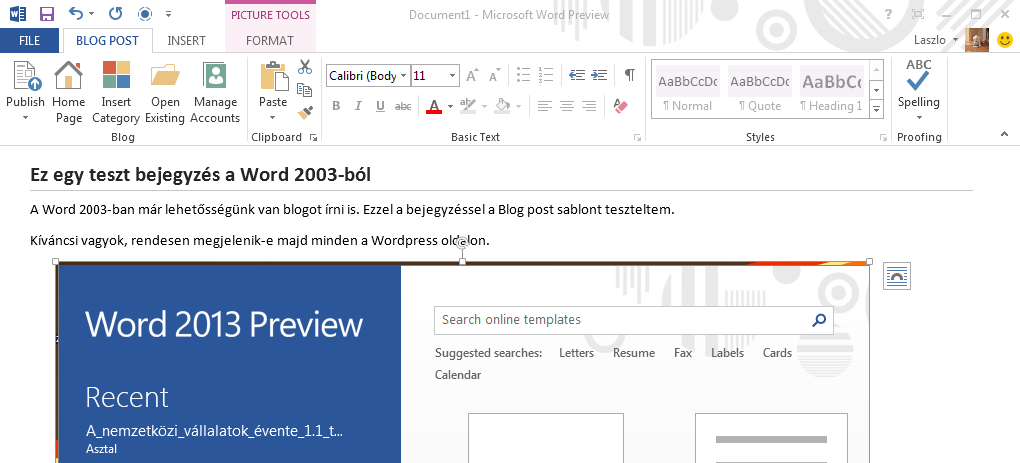The height and width of the screenshot is (463, 1020).
Task: Switch to the BLOG POST tab
Action: [x=107, y=40]
